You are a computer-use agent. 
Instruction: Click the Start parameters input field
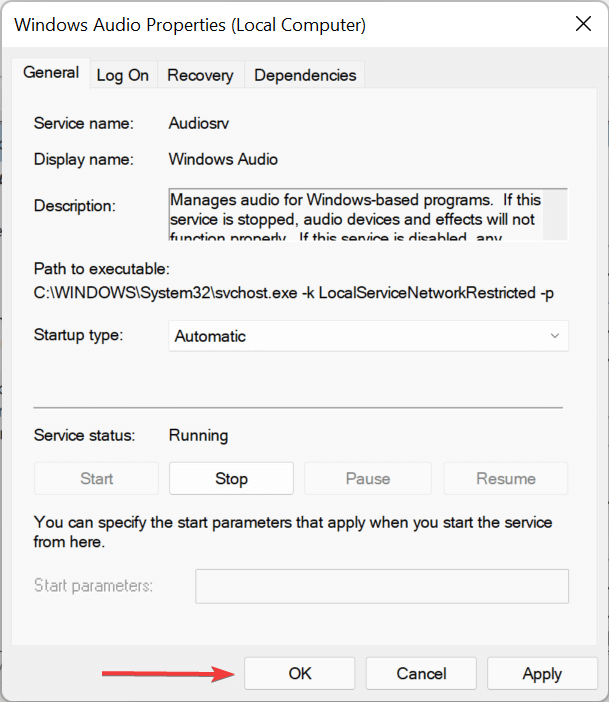[382, 586]
